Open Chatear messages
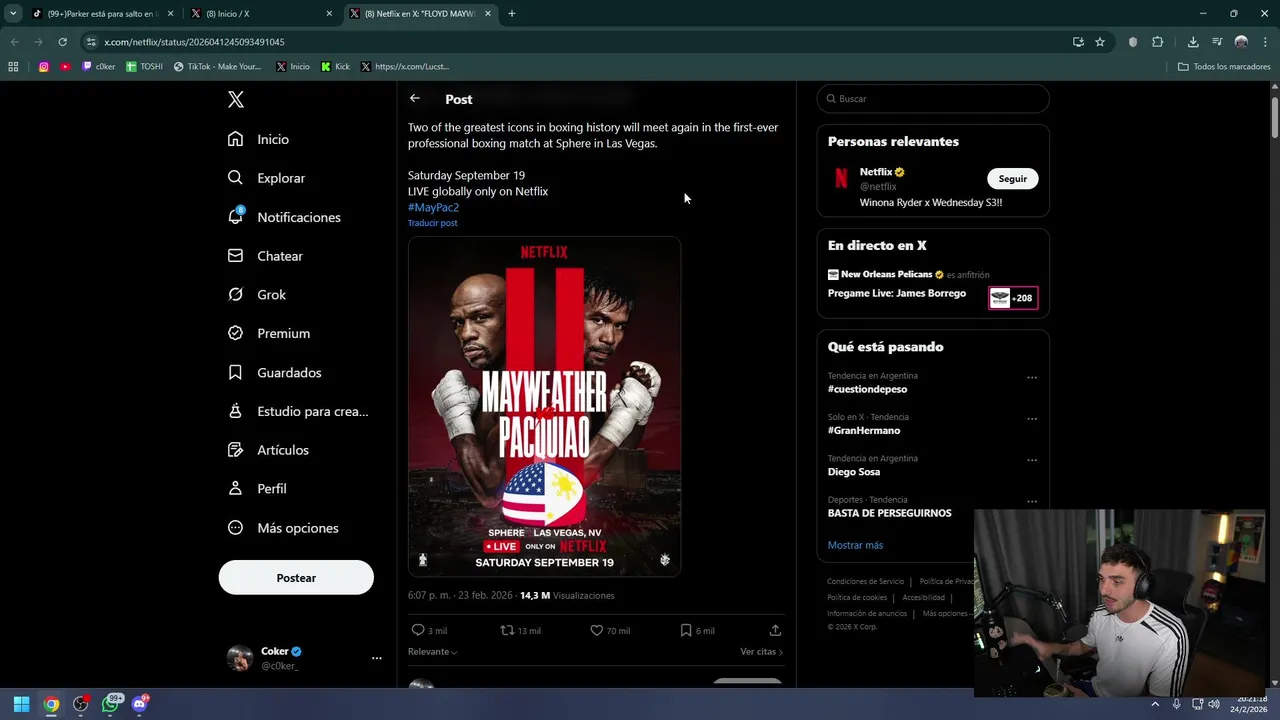This screenshot has height=720, width=1280. [x=266, y=256]
